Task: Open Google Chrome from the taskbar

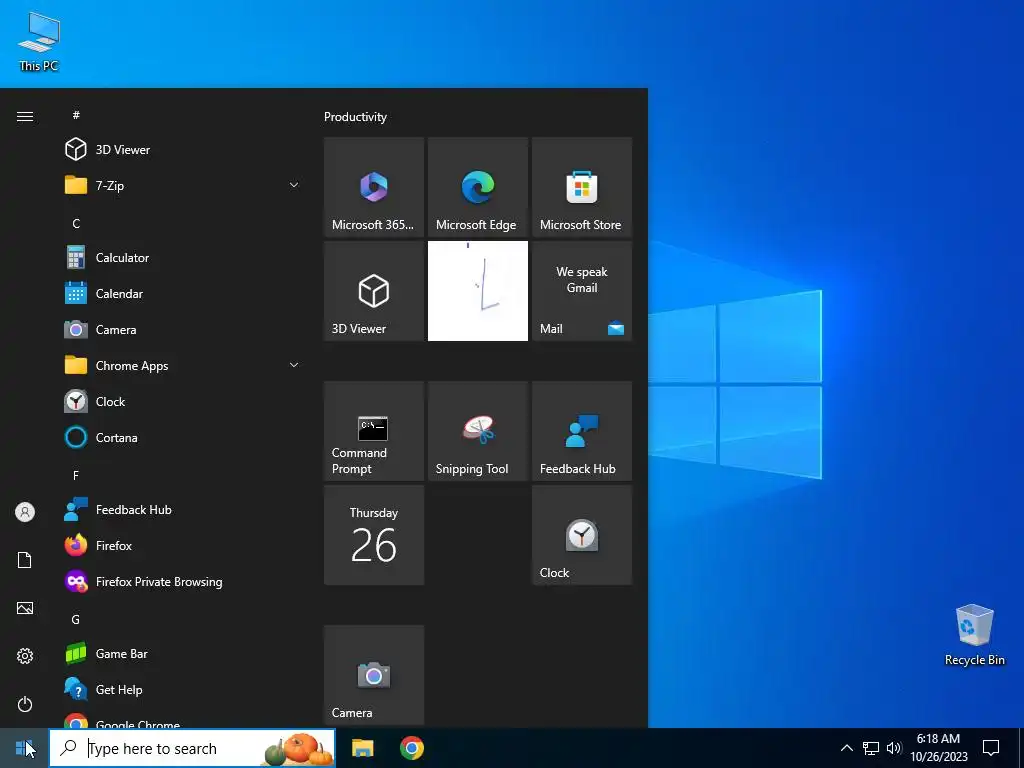Action: pos(411,748)
